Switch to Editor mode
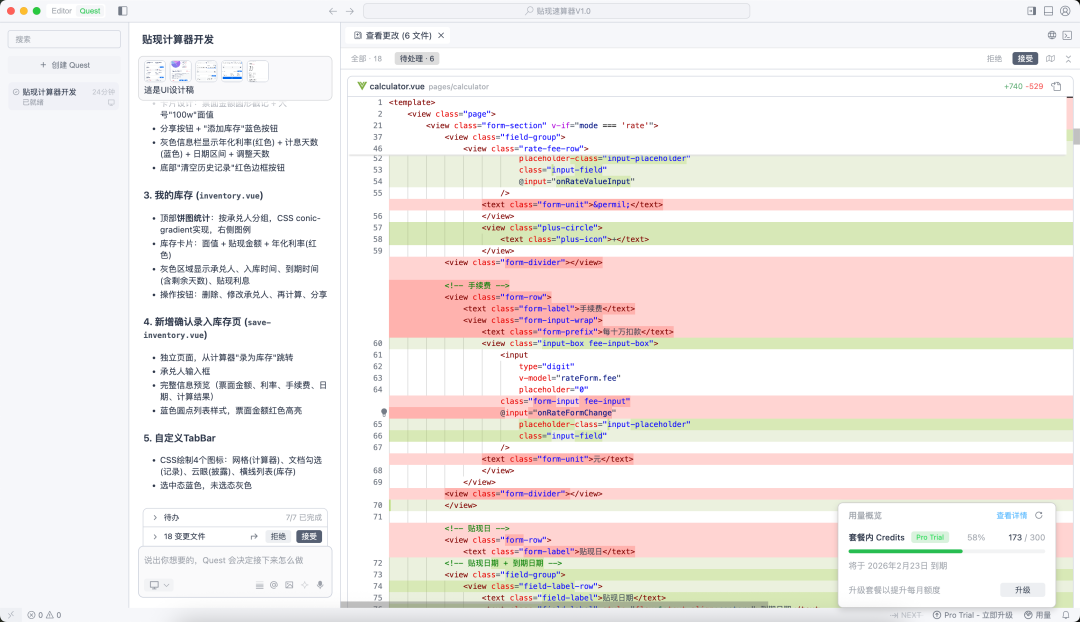 [x=61, y=11]
